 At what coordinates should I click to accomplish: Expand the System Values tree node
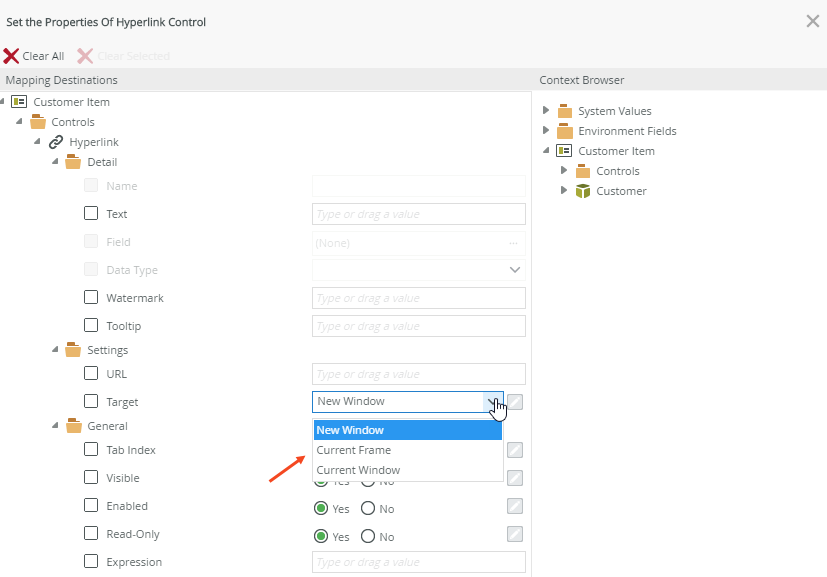point(546,111)
